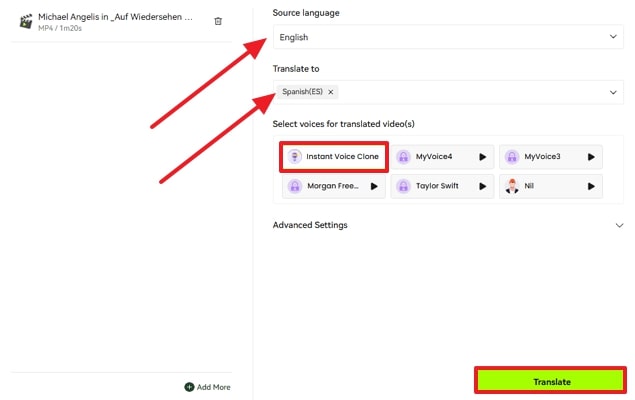Play the Morgan Freeman voice sample
This screenshot has height=400, width=635.
point(374,186)
